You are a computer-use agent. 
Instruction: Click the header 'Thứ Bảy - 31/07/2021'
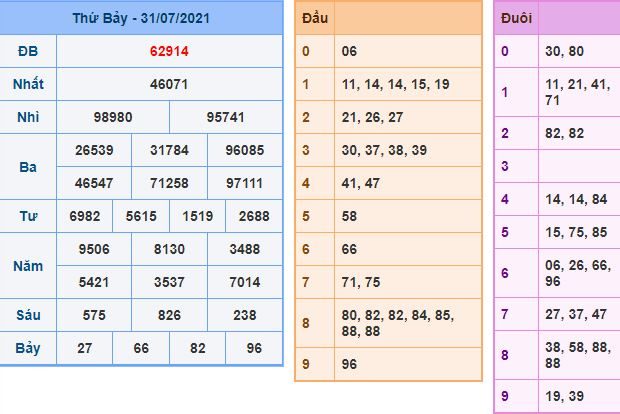click(141, 18)
